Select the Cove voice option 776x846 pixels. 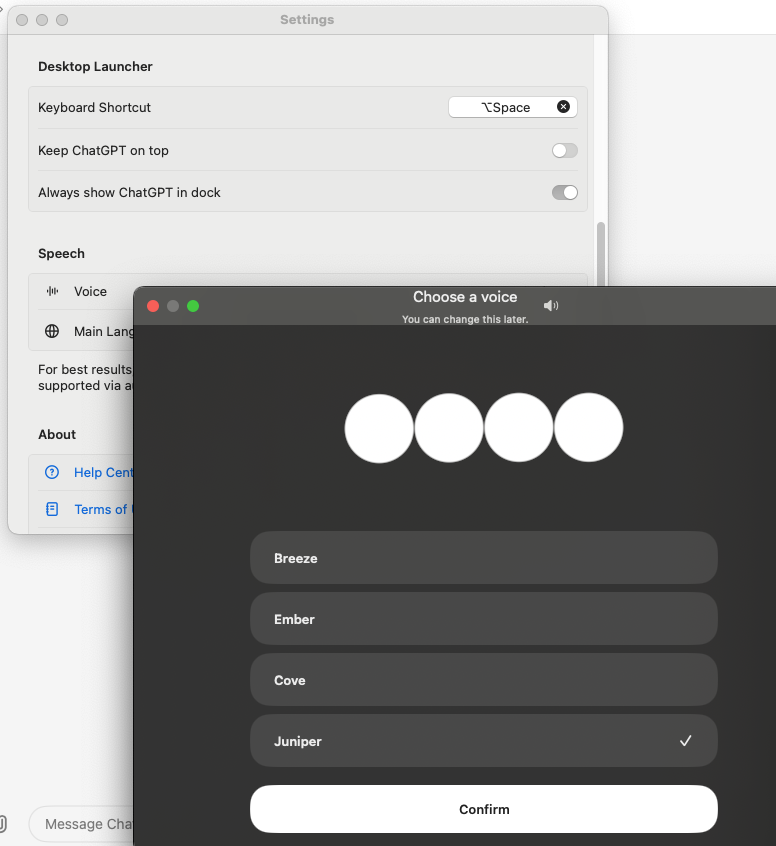484,680
